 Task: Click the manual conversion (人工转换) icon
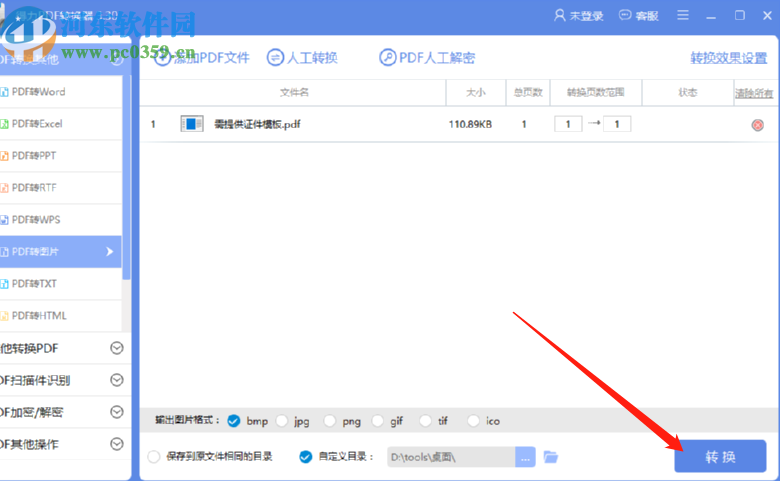pyautogui.click(x=275, y=58)
